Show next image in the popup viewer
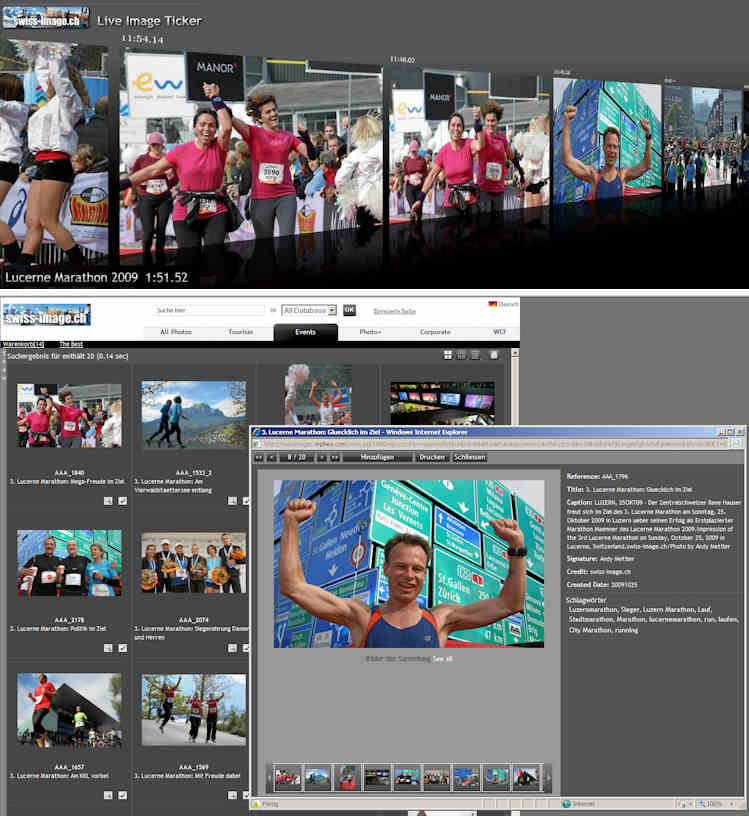The image size is (749, 816). pyautogui.click(x=321, y=457)
